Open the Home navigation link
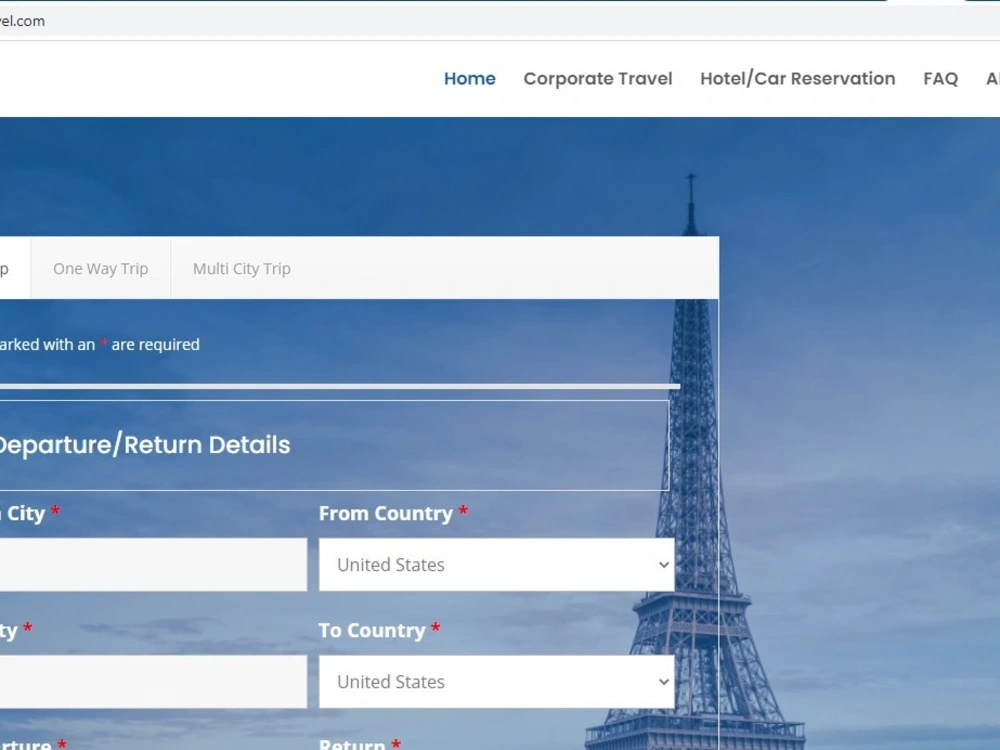The width and height of the screenshot is (1000, 750). [x=469, y=78]
